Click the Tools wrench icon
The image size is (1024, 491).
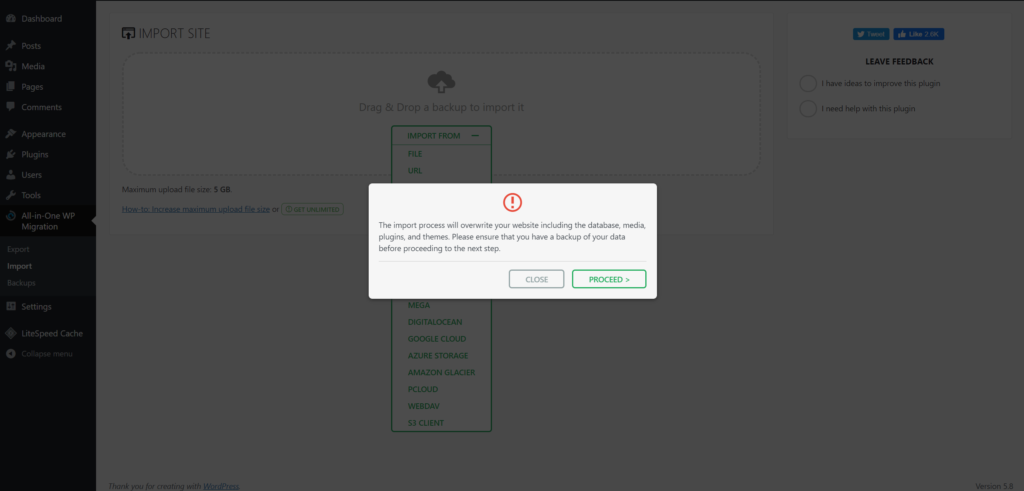[10, 195]
